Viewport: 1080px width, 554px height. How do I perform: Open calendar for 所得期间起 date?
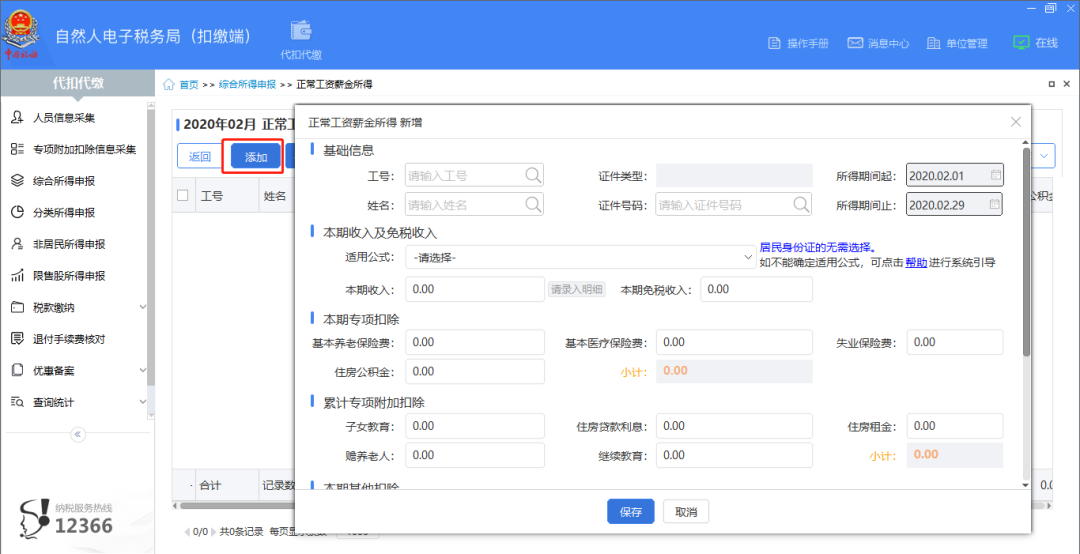pos(995,176)
